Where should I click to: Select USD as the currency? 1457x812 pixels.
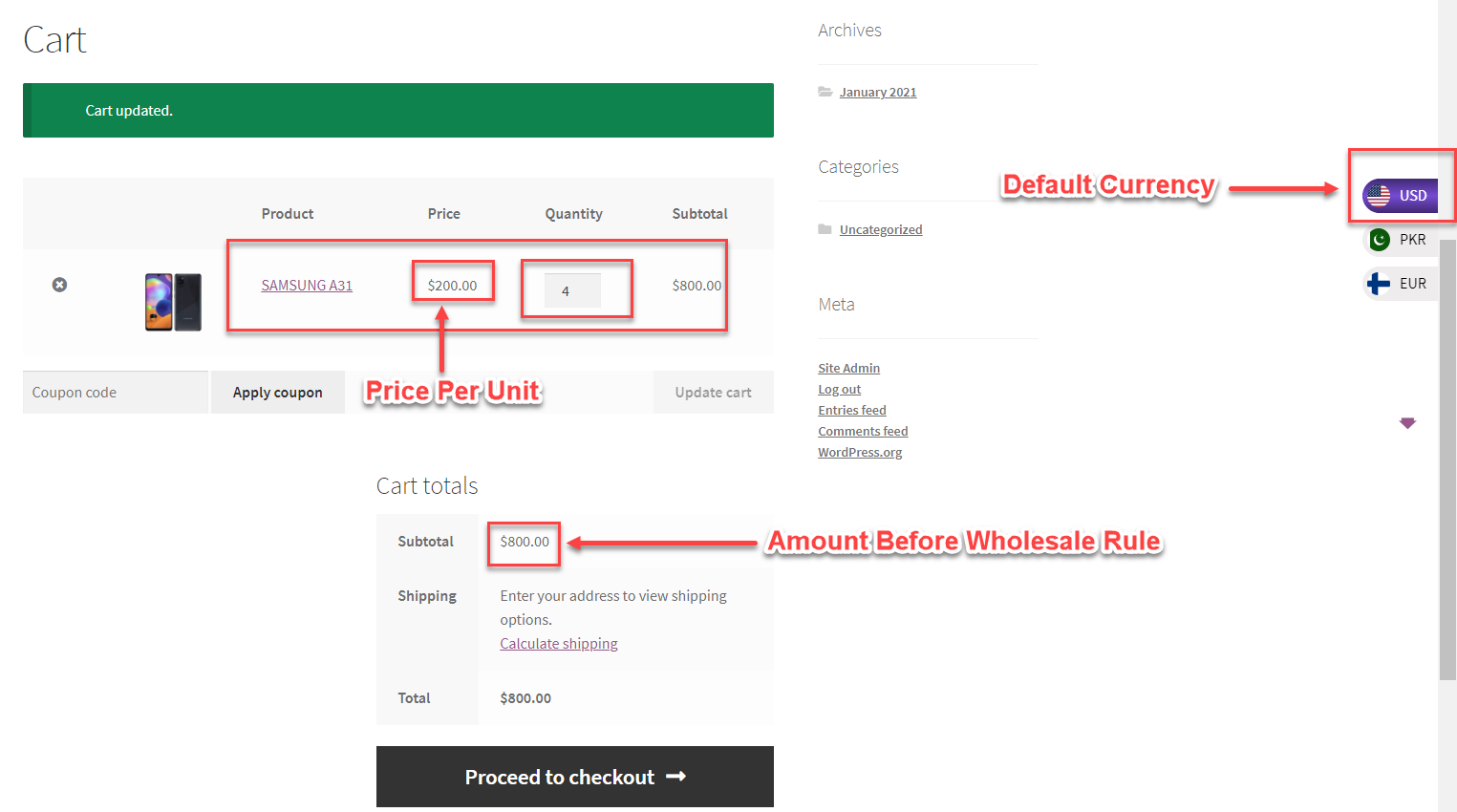[x=1401, y=196]
